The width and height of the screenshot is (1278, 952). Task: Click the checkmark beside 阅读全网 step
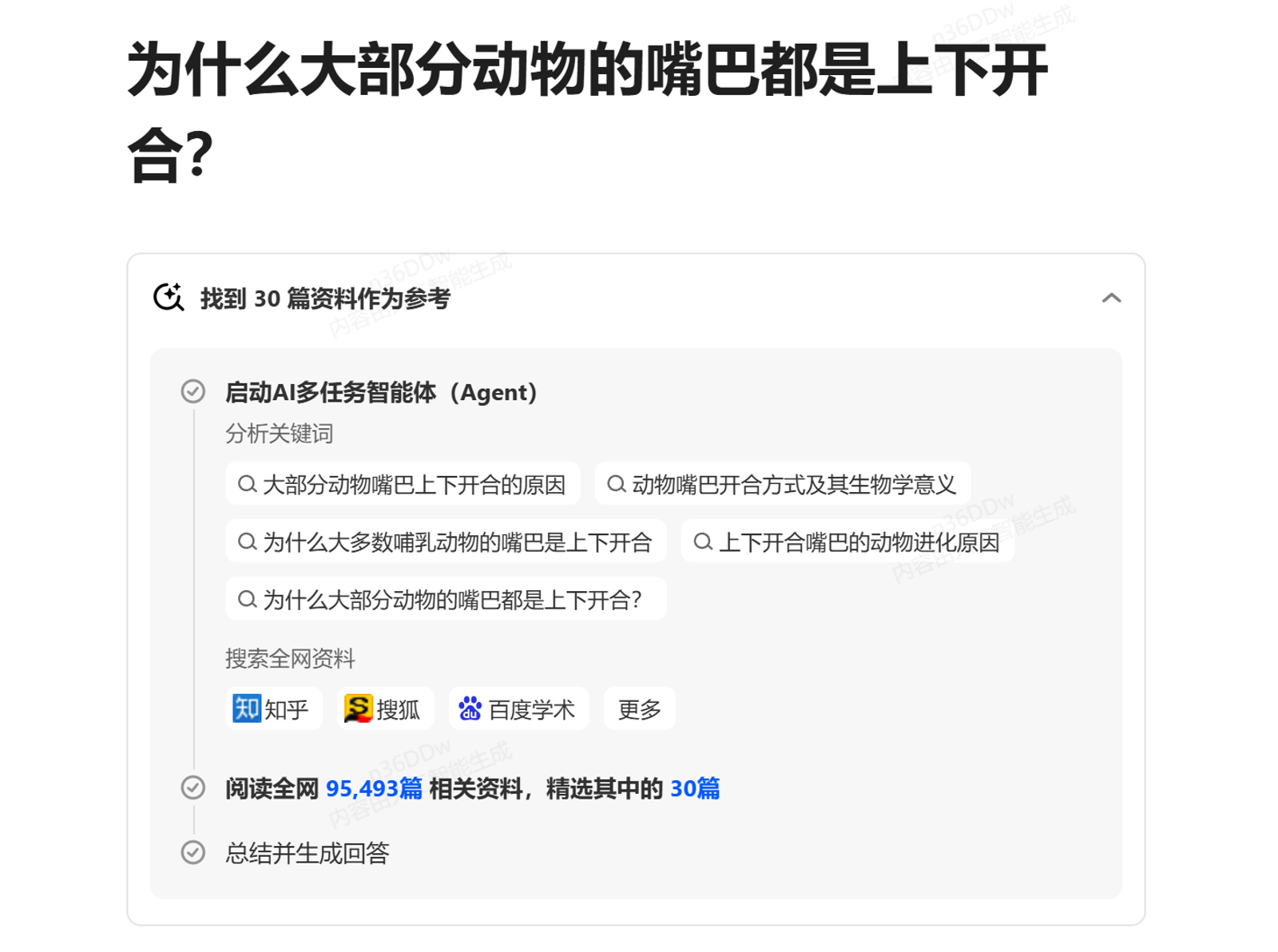click(192, 787)
